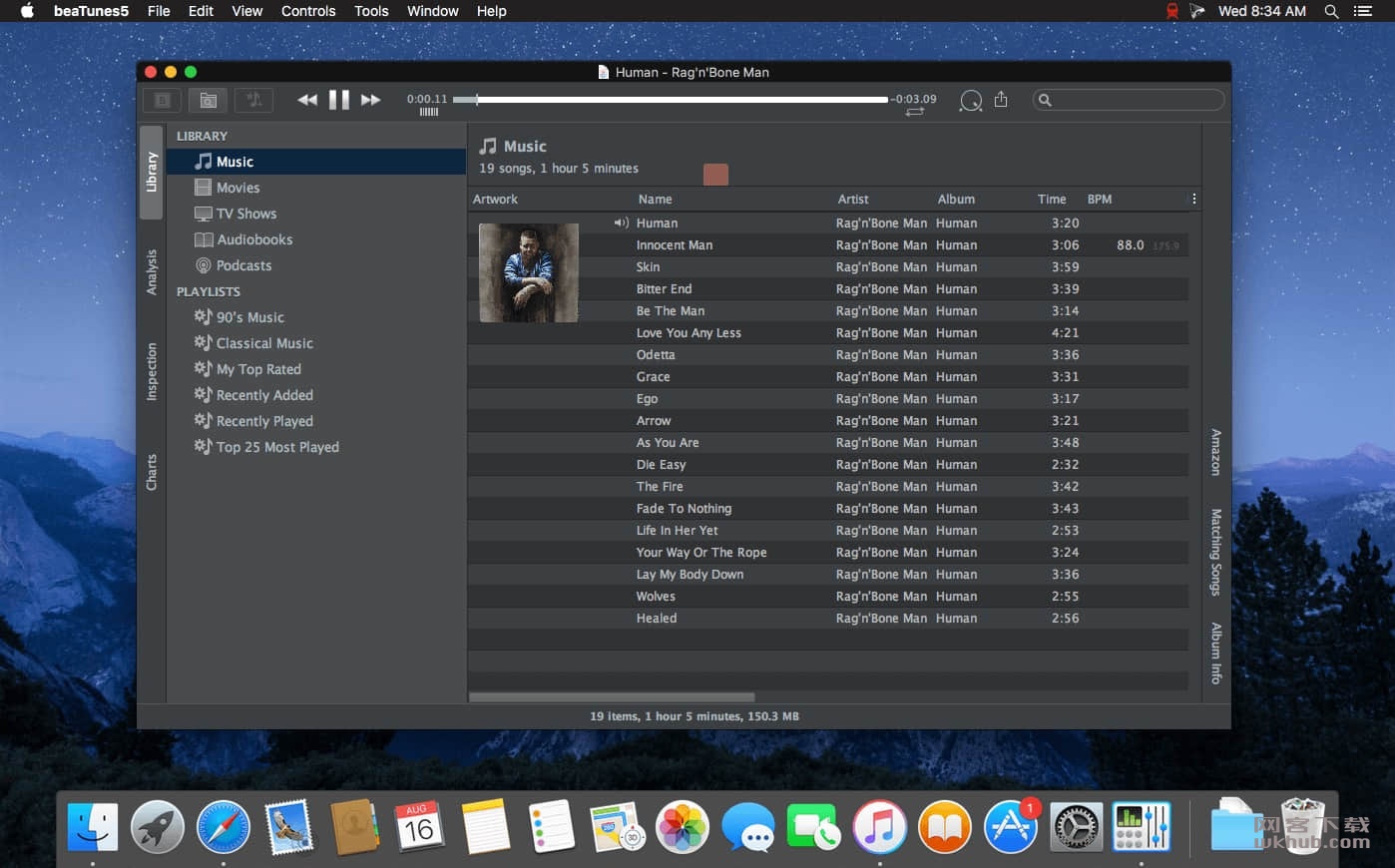Open iTunes from the Dock
Screen dimensions: 1395x868
point(879,827)
